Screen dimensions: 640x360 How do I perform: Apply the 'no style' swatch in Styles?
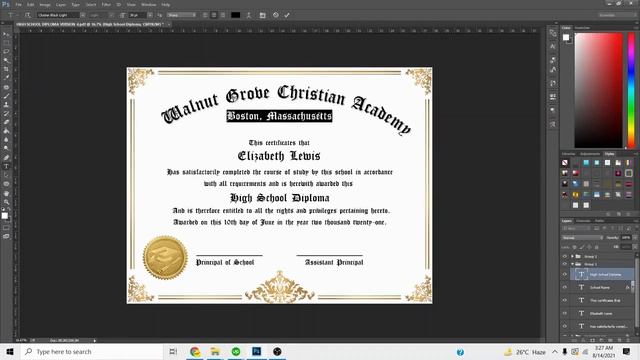[565, 162]
